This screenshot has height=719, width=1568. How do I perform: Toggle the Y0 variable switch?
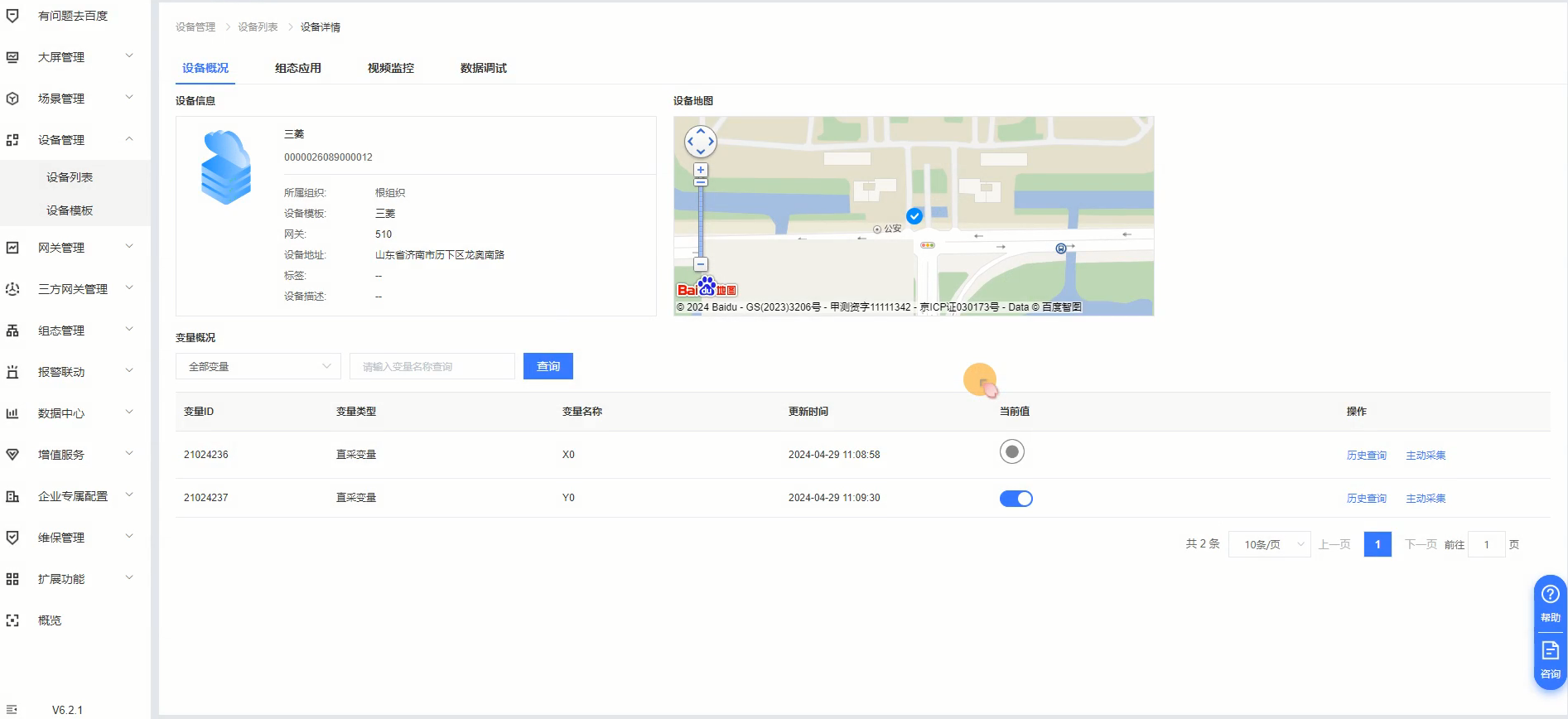point(1016,499)
